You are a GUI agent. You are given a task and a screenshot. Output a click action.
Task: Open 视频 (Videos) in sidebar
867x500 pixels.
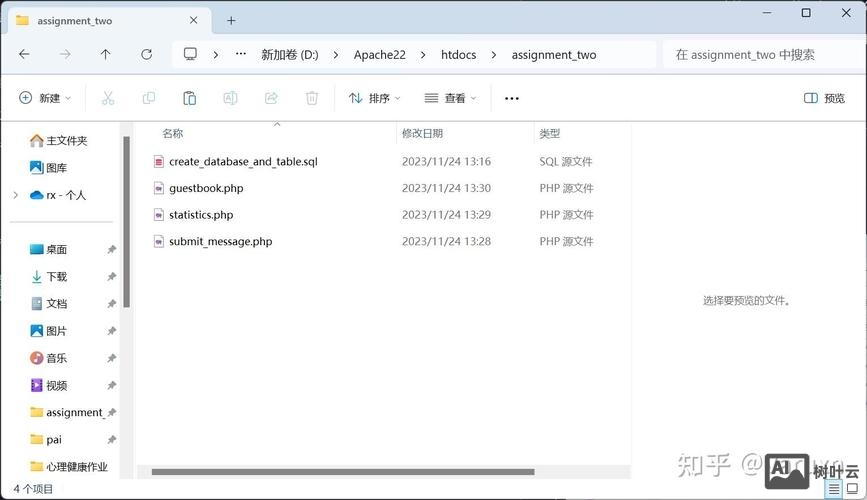tap(48, 385)
